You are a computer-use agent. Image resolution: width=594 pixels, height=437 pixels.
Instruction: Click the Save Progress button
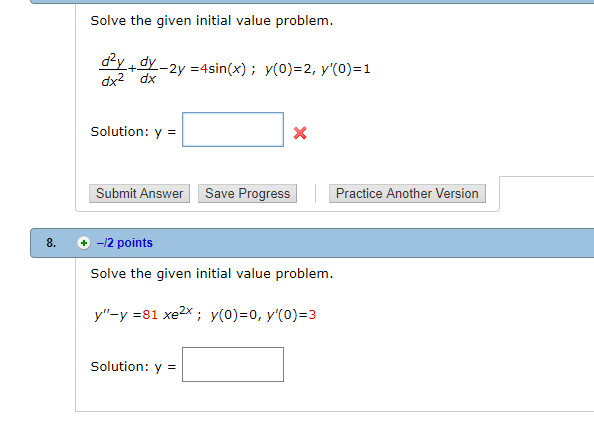pyautogui.click(x=247, y=194)
